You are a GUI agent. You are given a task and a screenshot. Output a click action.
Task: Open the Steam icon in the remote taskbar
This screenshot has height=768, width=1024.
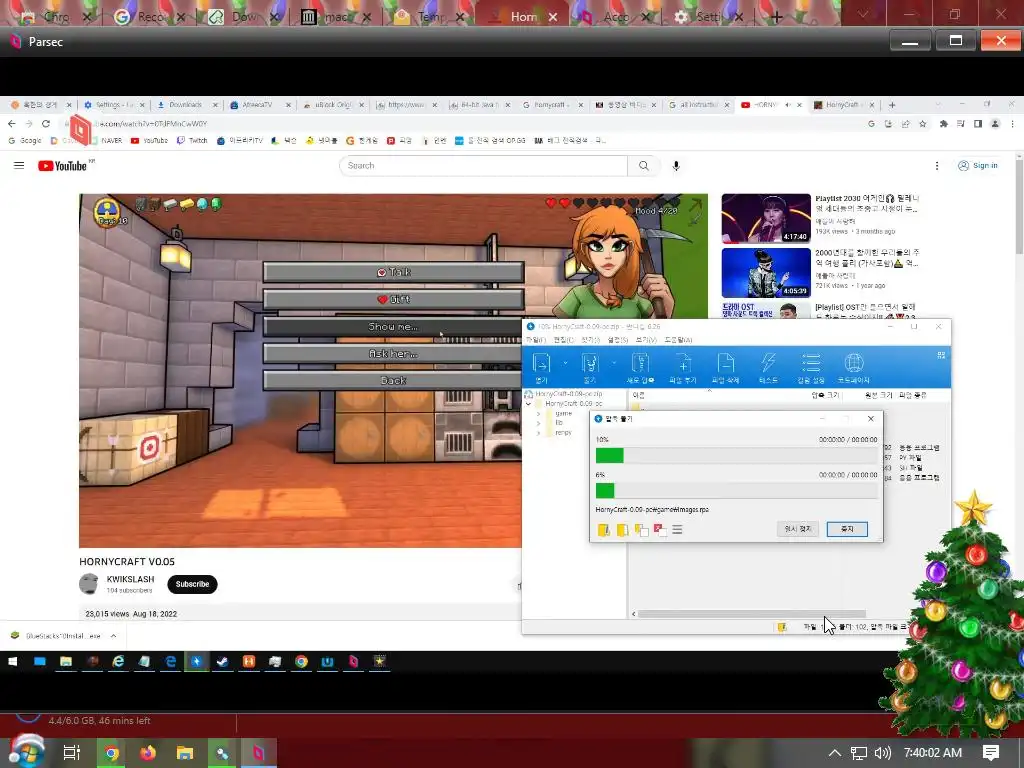pyautogui.click(x=223, y=662)
